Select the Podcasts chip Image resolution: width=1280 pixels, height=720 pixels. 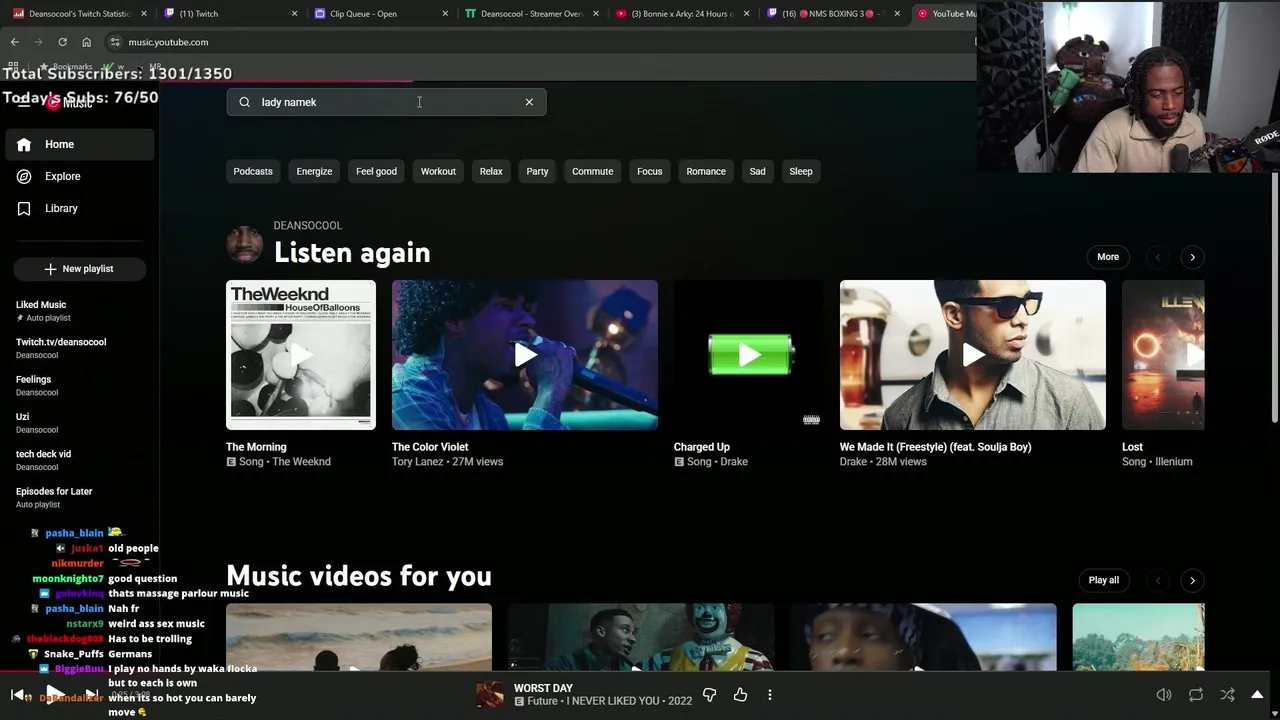tap(253, 171)
